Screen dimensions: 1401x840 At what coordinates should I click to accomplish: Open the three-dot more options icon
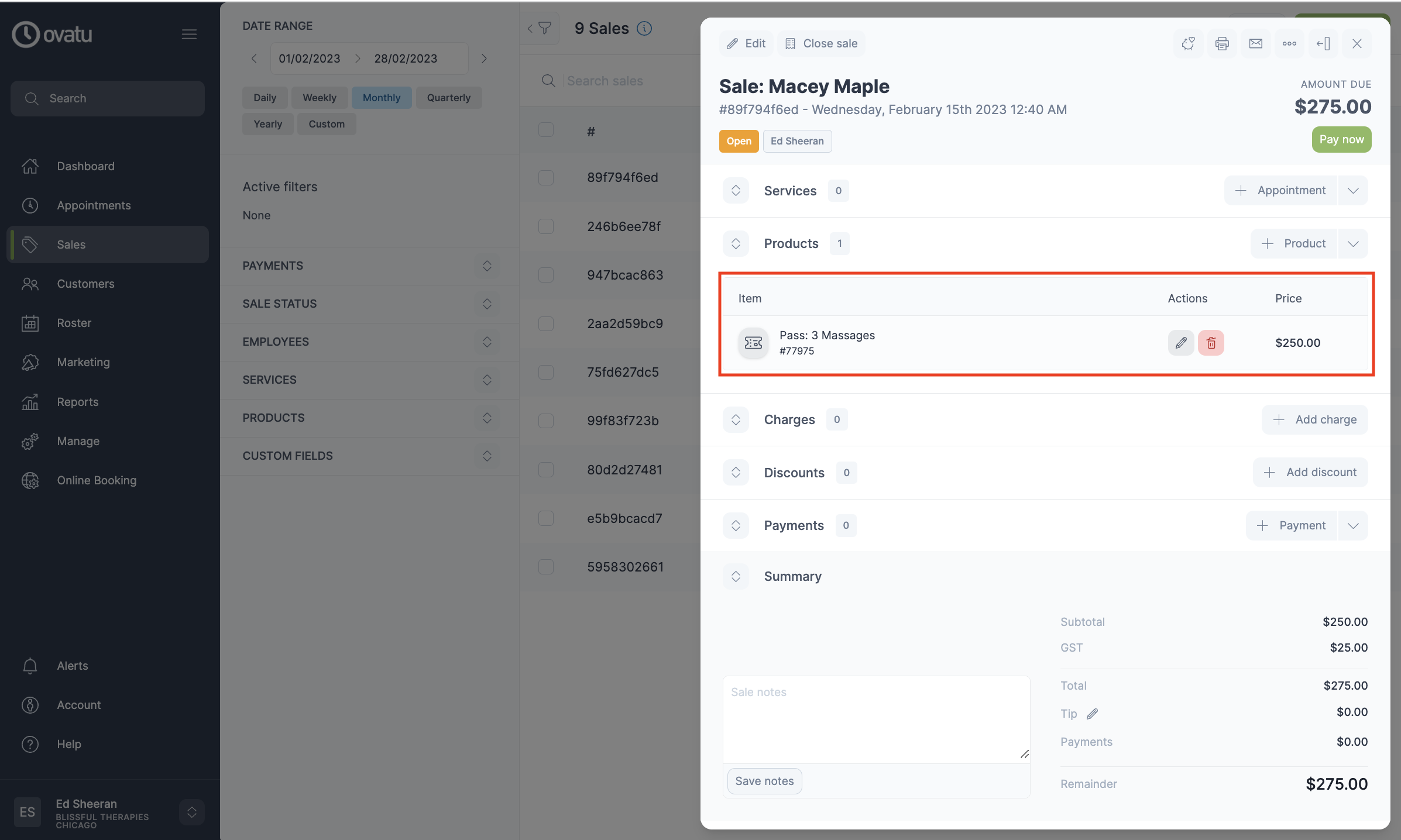[1290, 43]
